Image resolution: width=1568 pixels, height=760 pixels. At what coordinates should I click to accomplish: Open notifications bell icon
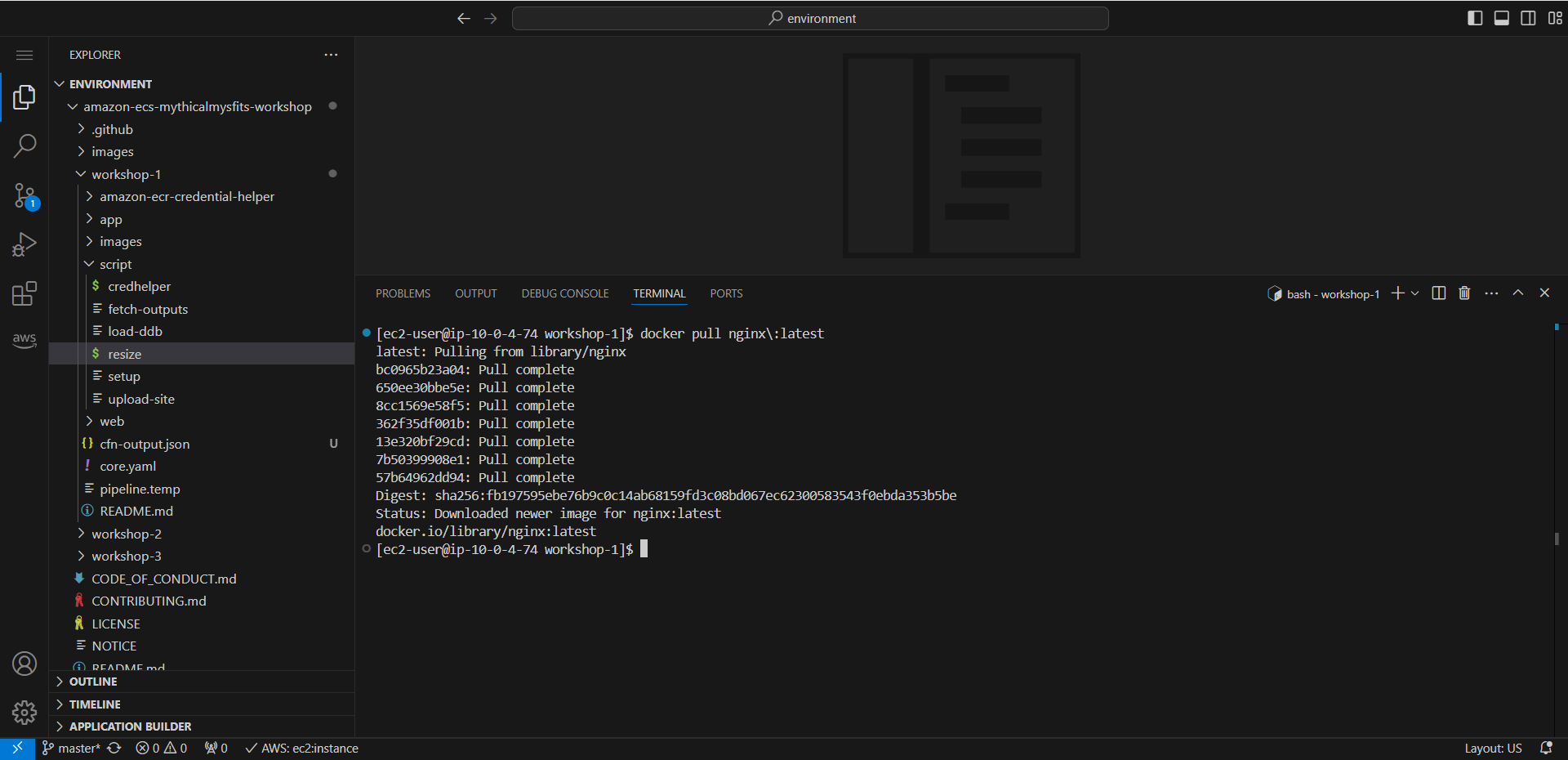click(x=1546, y=749)
